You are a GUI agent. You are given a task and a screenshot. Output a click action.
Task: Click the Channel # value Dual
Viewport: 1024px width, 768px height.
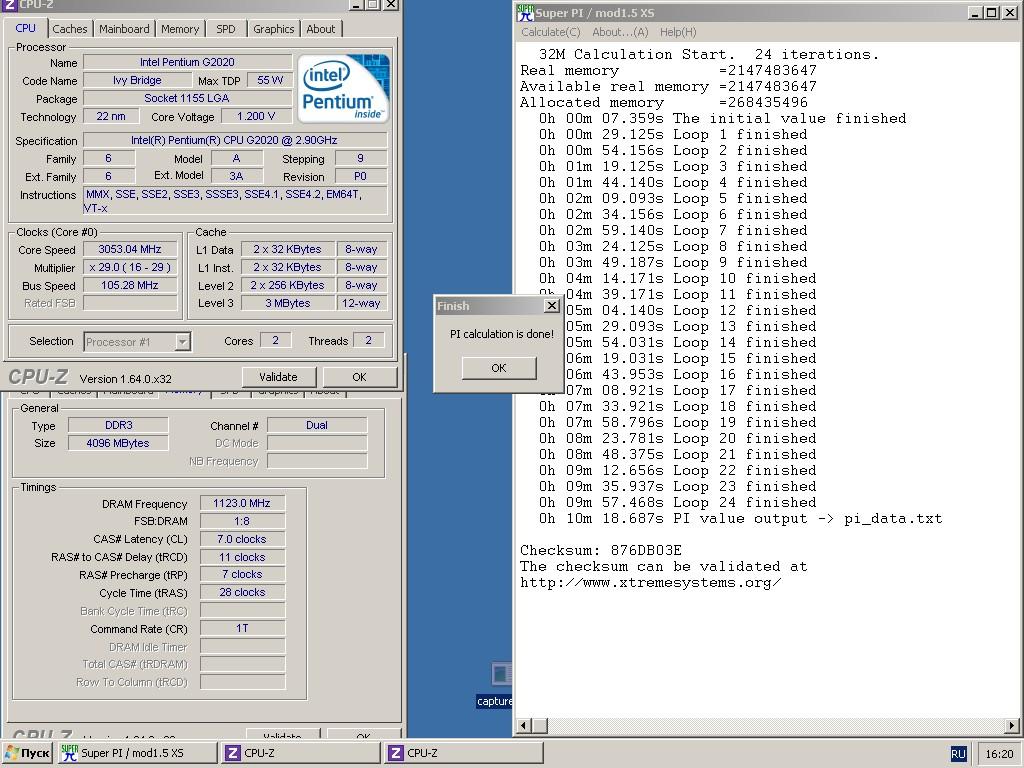(317, 425)
